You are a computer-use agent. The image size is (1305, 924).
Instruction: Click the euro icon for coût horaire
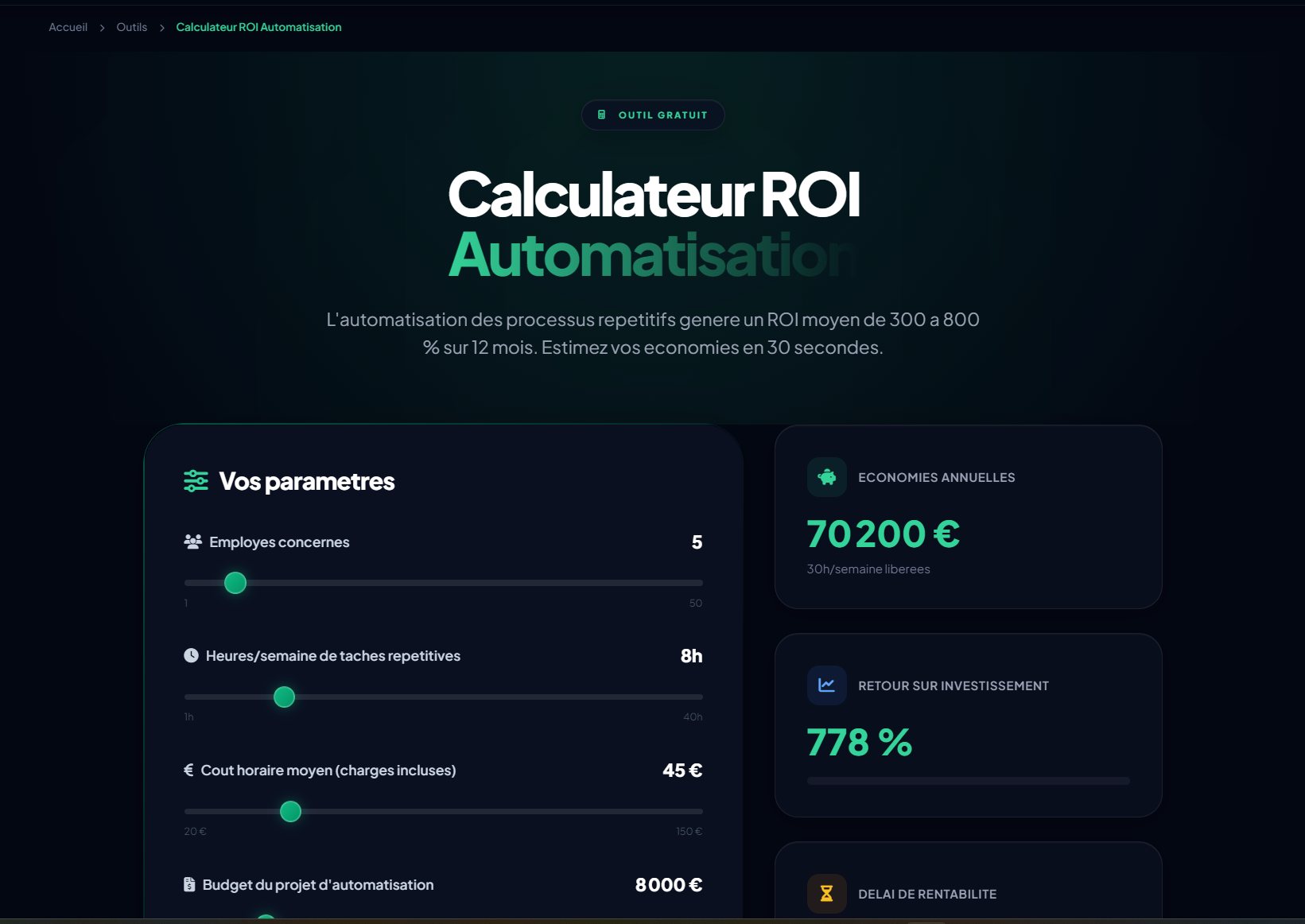pyautogui.click(x=188, y=770)
